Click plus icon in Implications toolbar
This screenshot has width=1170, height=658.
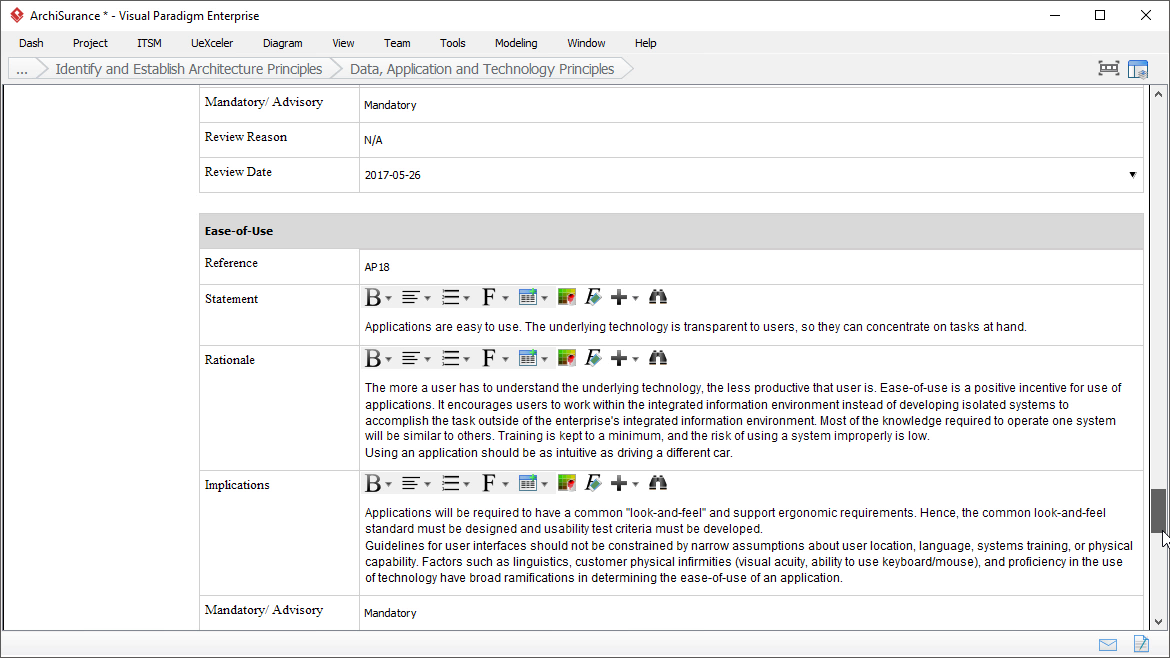point(619,483)
